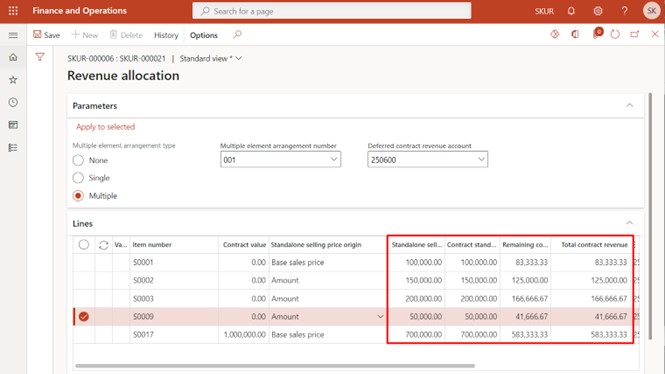Show the filter pane funnel icon
Viewport: 665px width, 374px height.
[40, 57]
